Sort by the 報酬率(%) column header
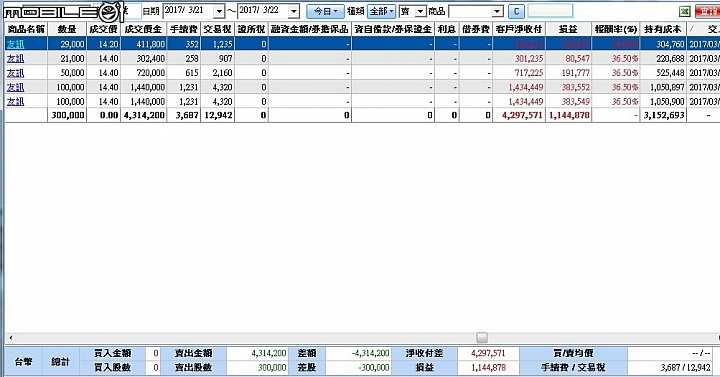Image resolution: width=720 pixels, height=377 pixels. (616, 29)
